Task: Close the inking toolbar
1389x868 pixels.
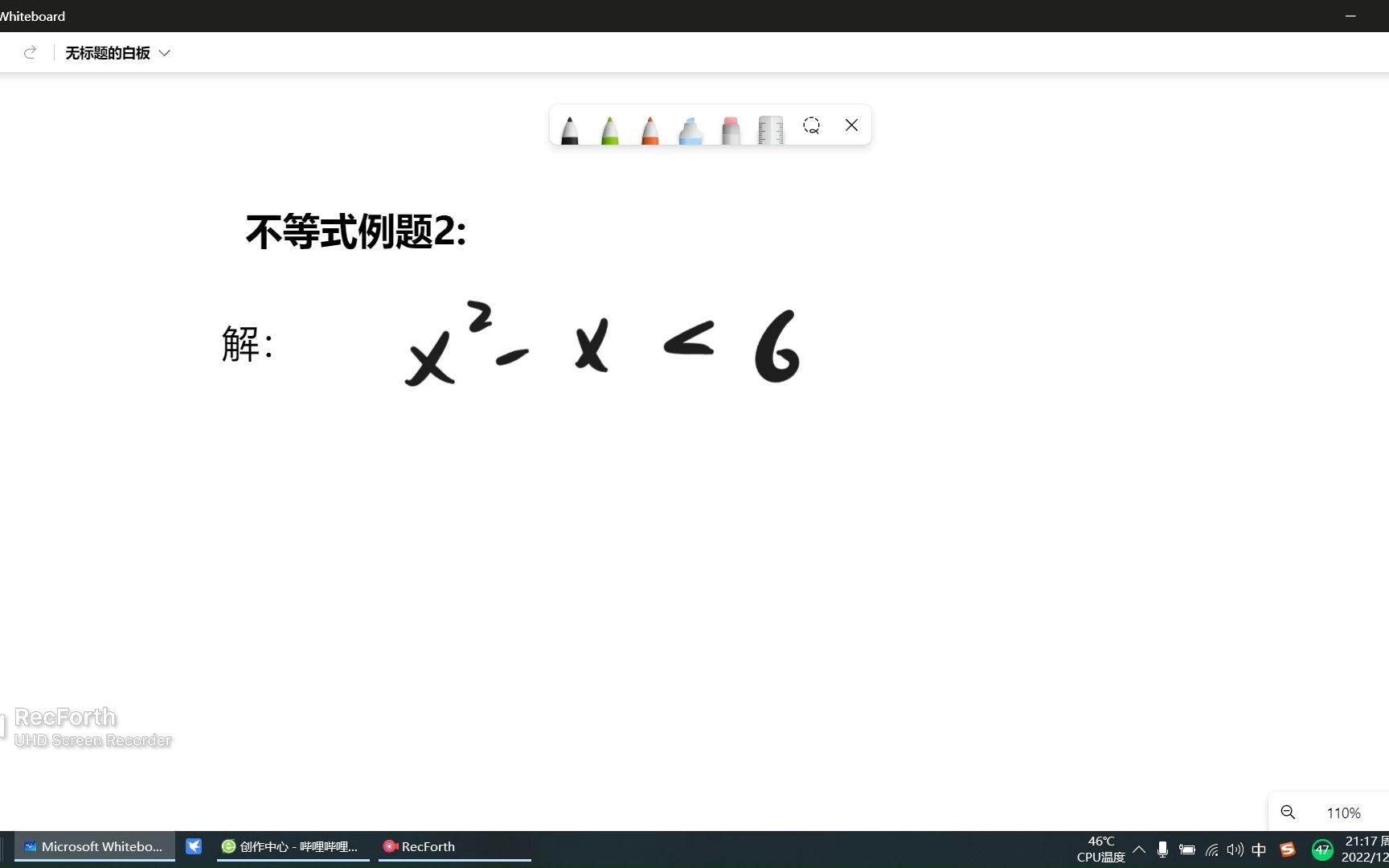Action: click(851, 125)
